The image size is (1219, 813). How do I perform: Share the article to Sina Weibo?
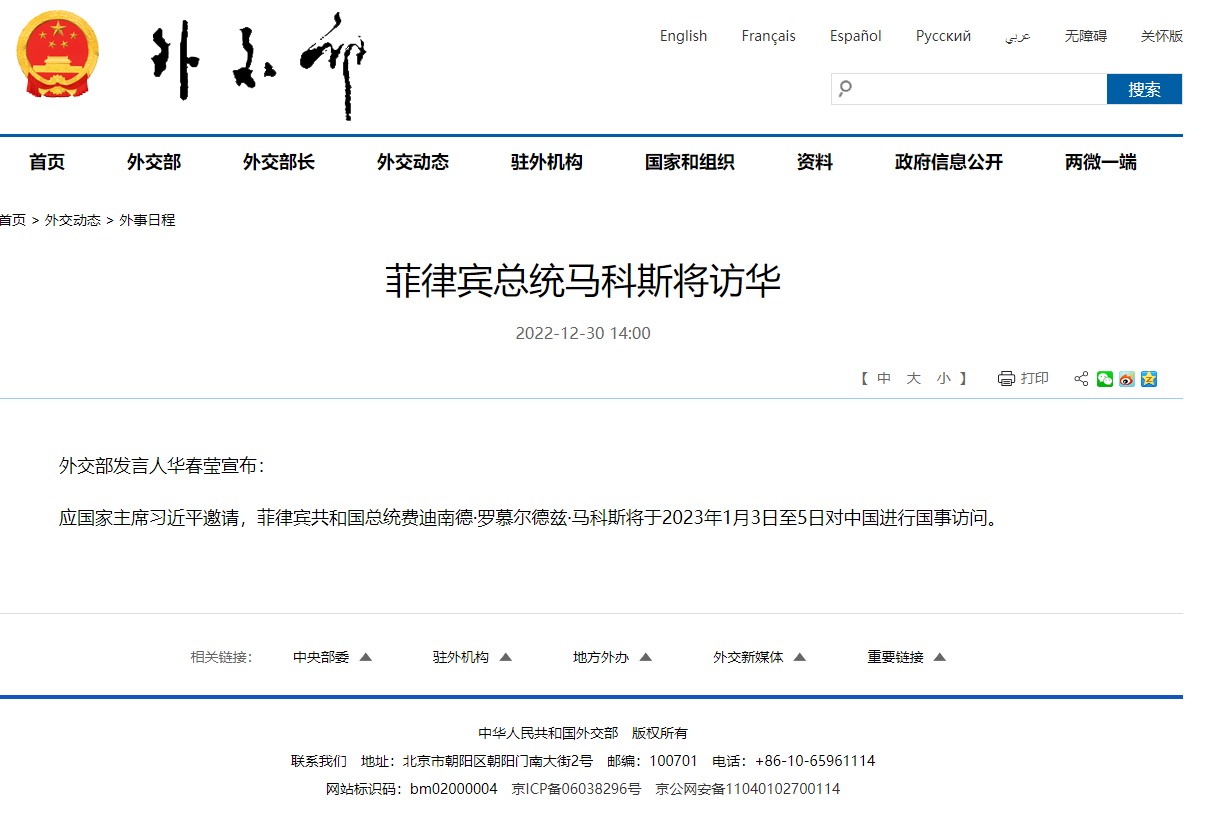tap(1127, 379)
